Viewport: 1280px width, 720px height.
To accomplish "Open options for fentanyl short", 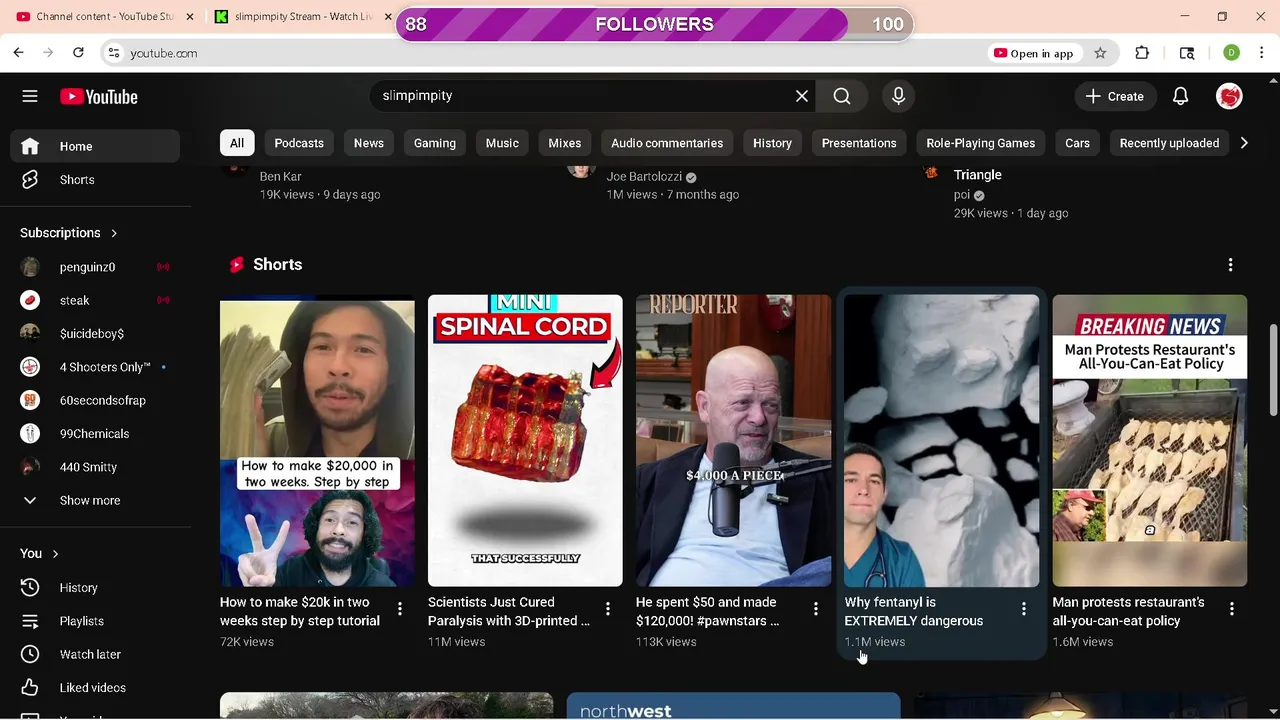I will [x=1023, y=609].
